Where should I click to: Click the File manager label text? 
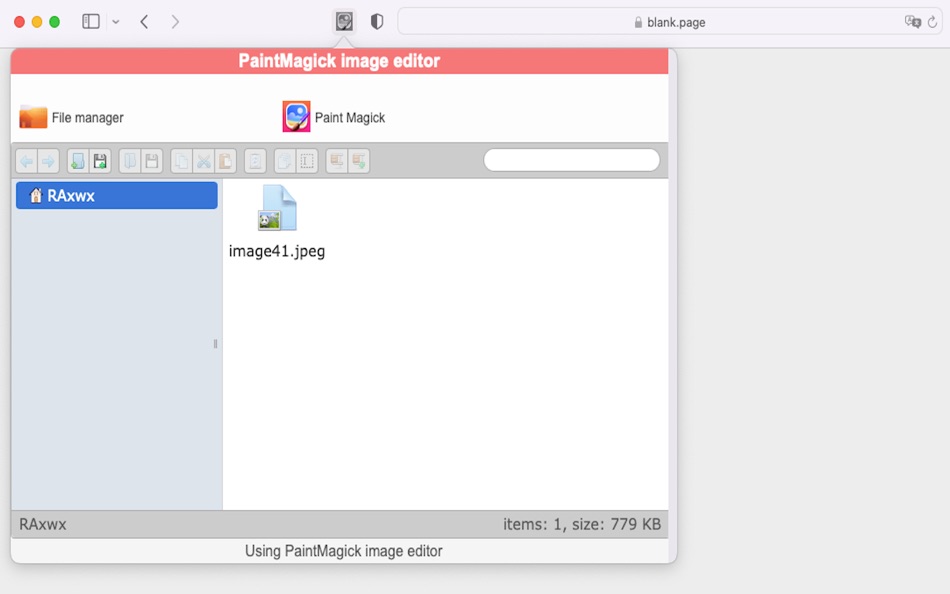pos(88,118)
